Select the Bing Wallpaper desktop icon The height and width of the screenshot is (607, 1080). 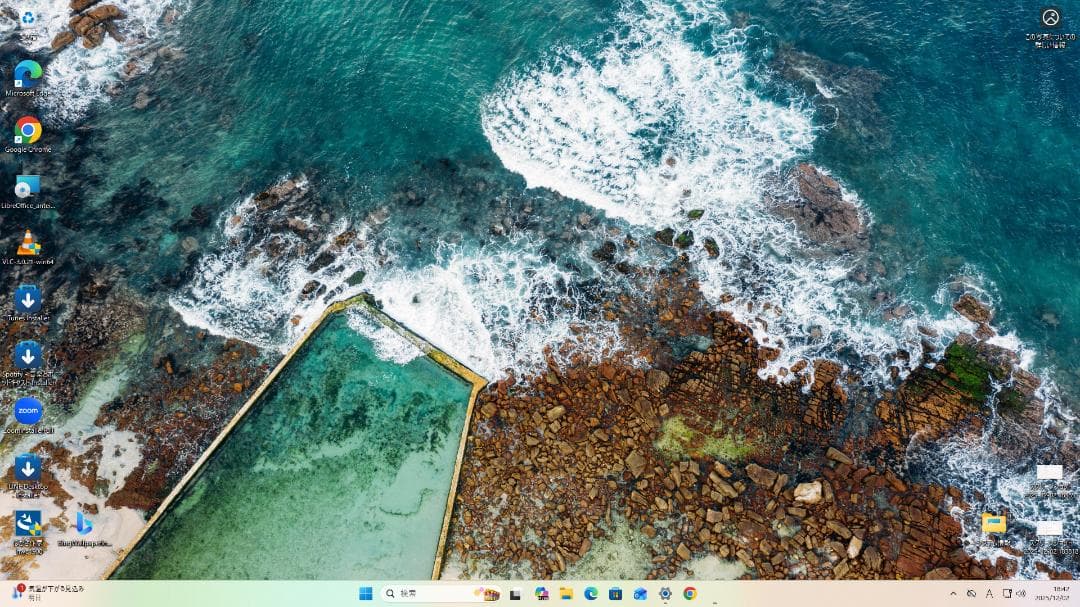click(84, 523)
